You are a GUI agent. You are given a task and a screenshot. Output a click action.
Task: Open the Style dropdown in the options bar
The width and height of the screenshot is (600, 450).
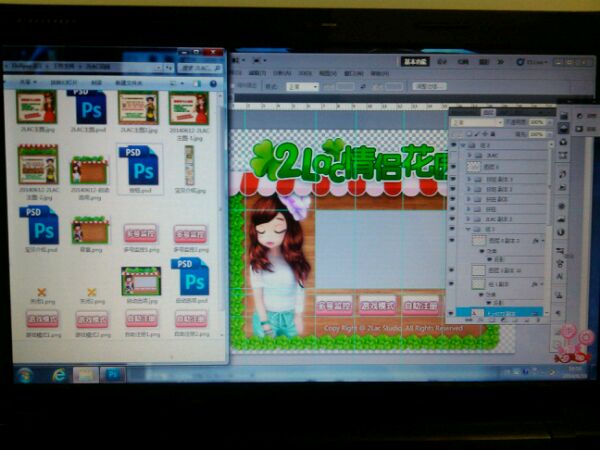tap(302, 87)
